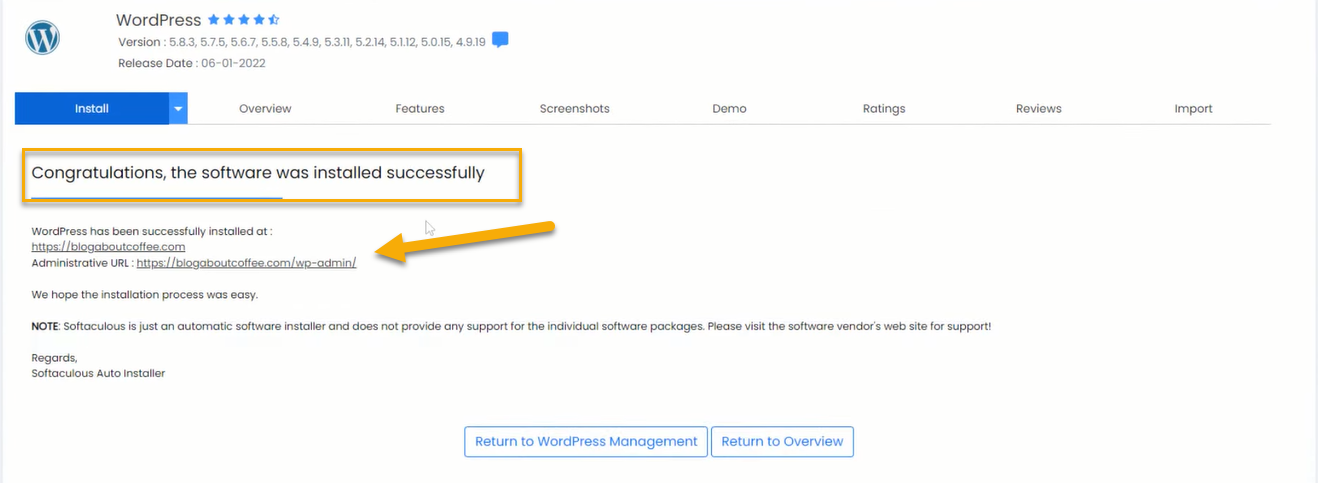This screenshot has width=1318, height=483.
Task: Click the NOTE Softaculous disclaimer text
Action: (x=511, y=327)
